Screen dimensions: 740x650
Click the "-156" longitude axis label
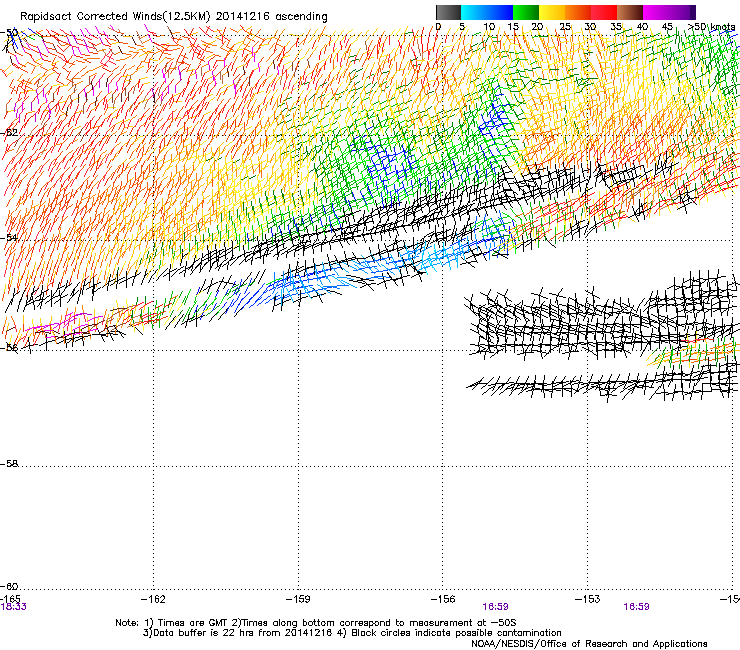(443, 599)
